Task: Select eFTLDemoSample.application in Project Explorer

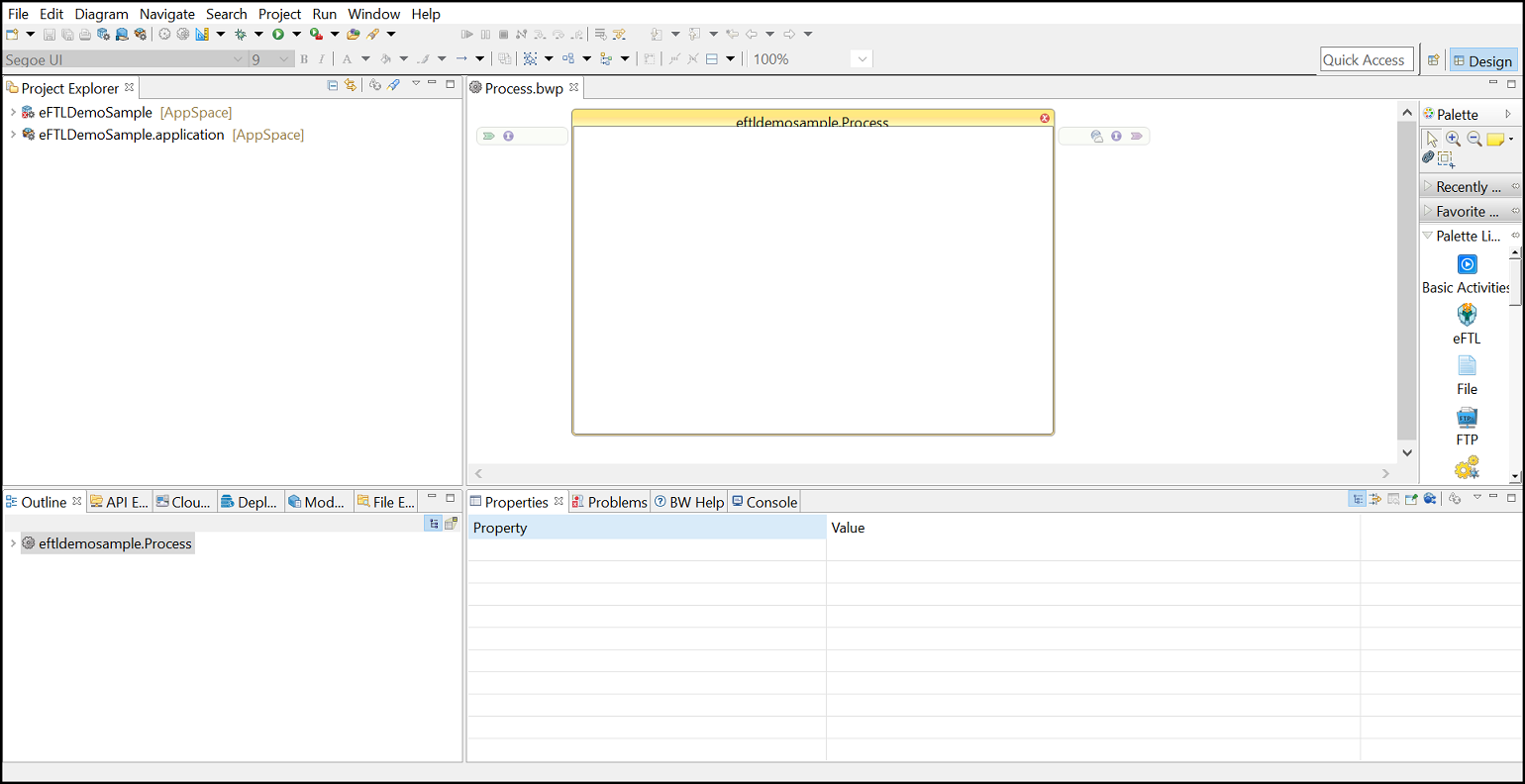Action: coord(131,135)
